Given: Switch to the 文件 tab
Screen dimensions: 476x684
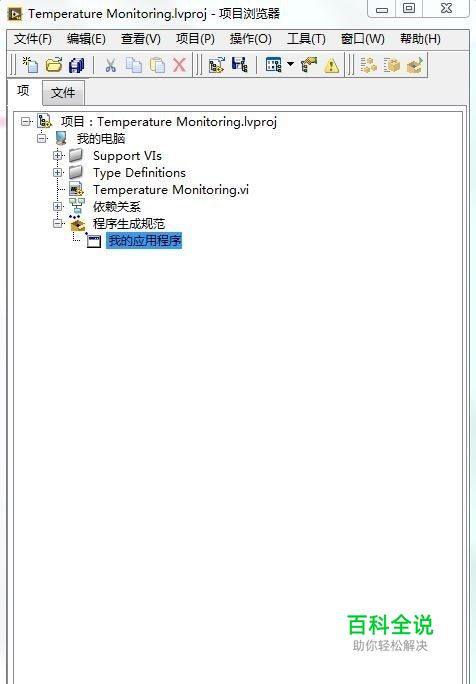Looking at the screenshot, I should tap(63, 92).
